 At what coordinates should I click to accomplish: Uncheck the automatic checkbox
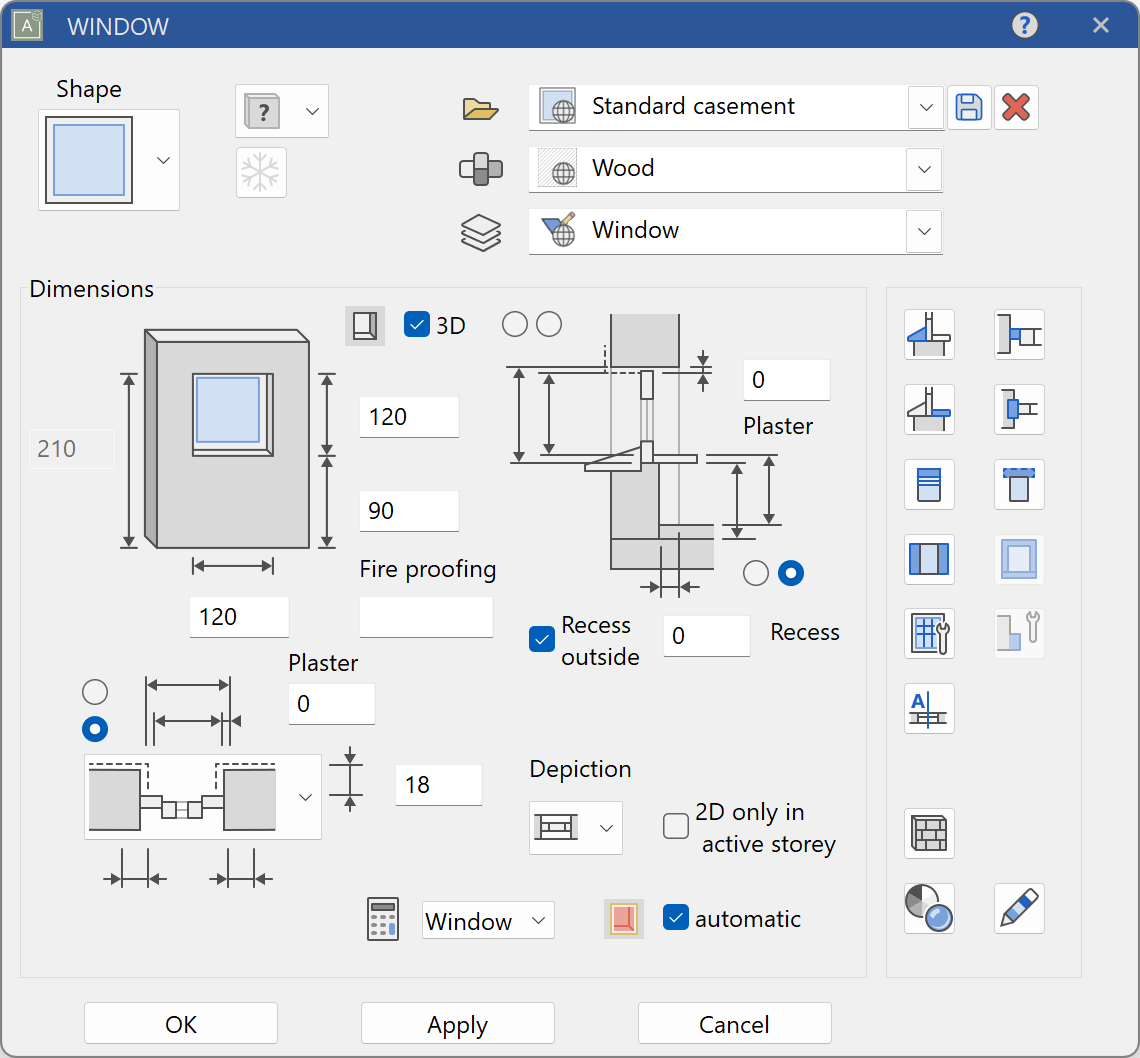point(675,918)
